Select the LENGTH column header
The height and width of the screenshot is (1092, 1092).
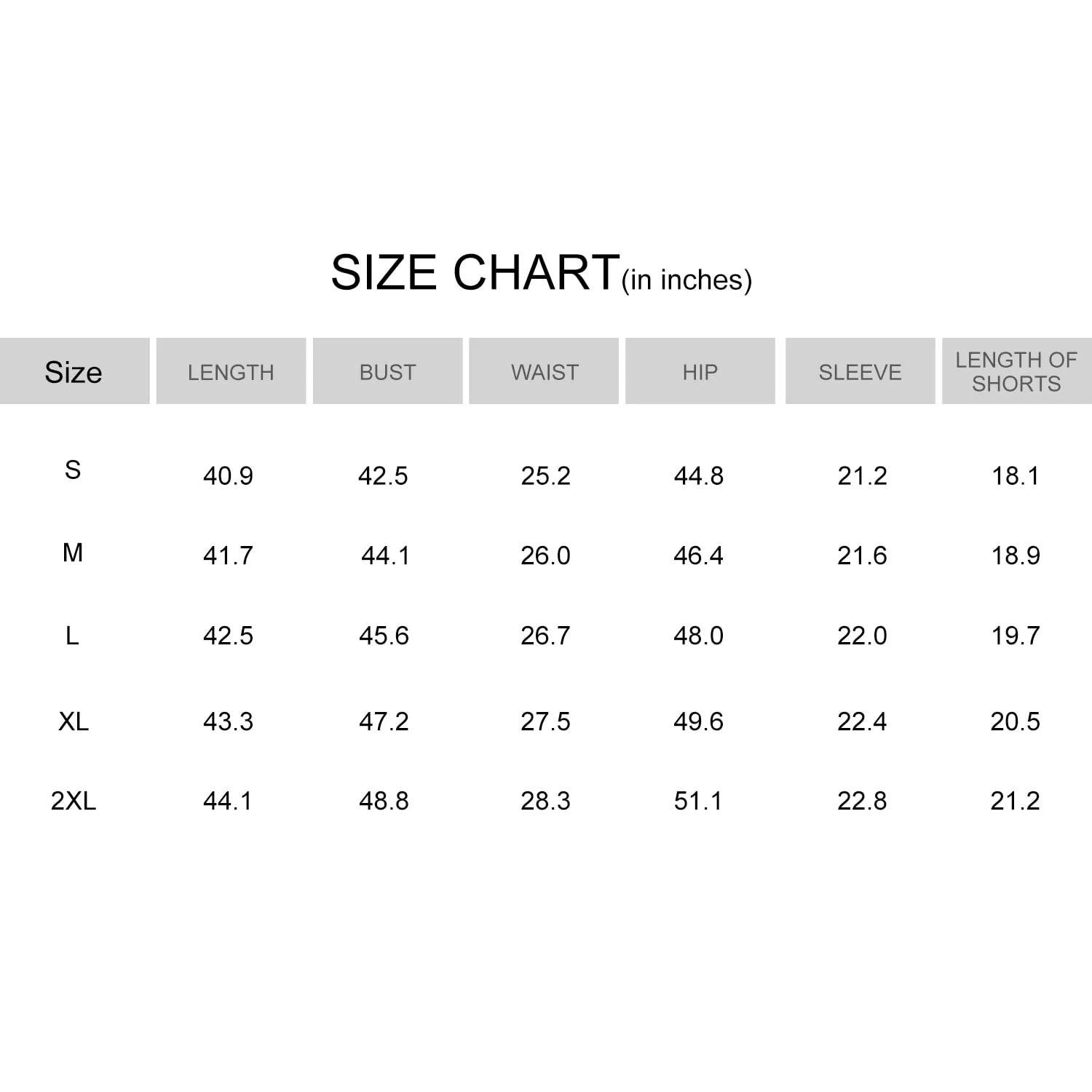(x=231, y=371)
